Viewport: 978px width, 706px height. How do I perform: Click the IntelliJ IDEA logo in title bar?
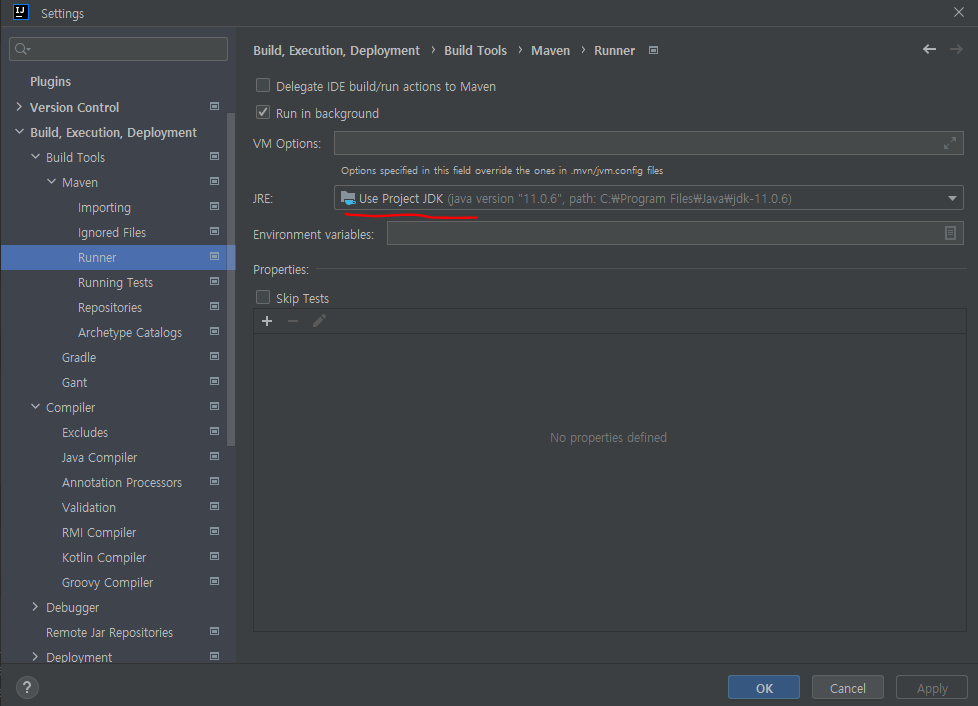coord(21,12)
